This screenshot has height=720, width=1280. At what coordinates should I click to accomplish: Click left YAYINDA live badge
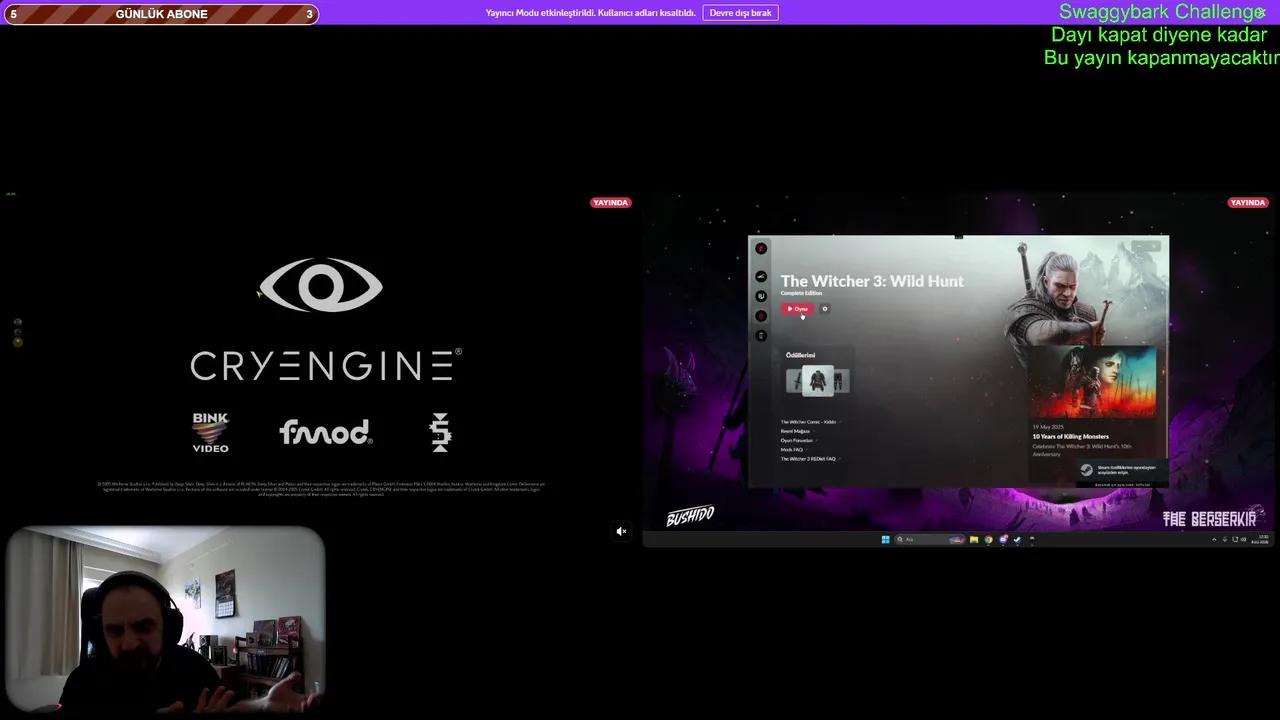610,203
